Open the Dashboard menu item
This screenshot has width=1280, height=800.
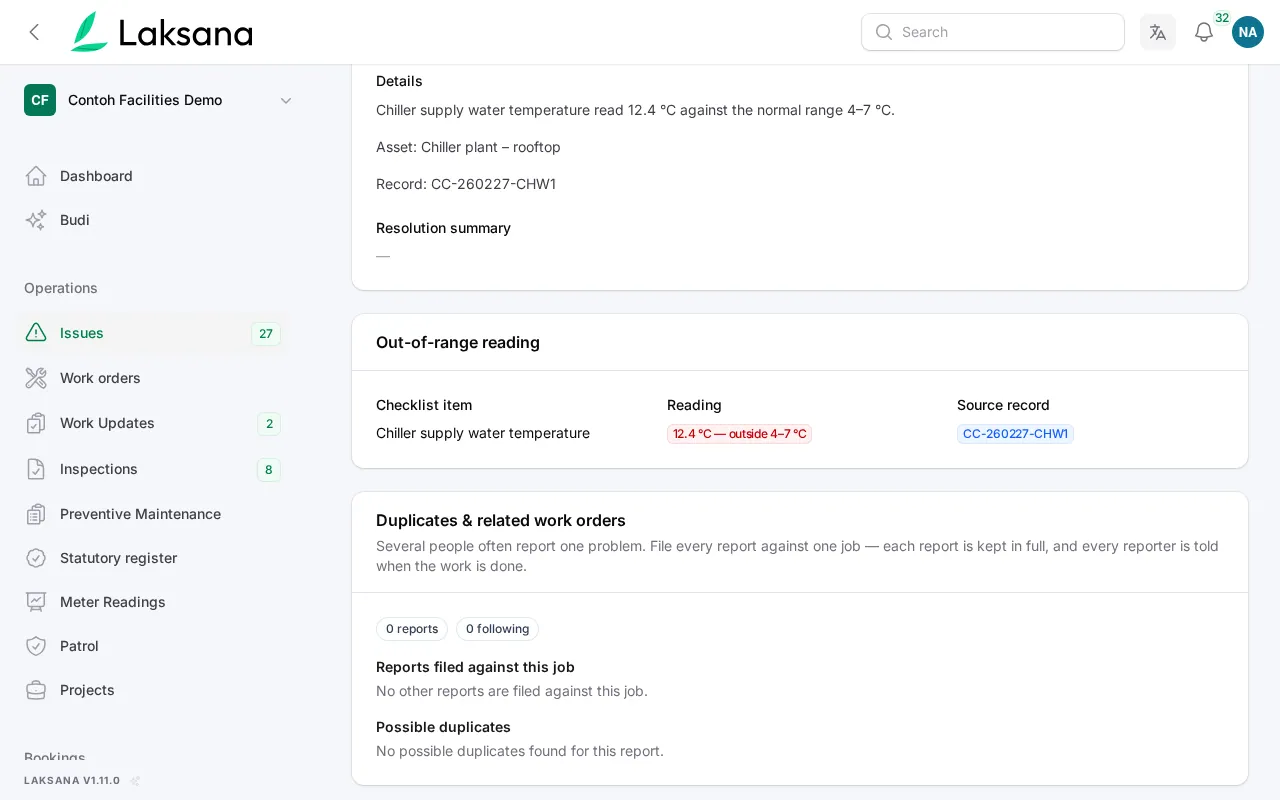pyautogui.click(x=152, y=176)
